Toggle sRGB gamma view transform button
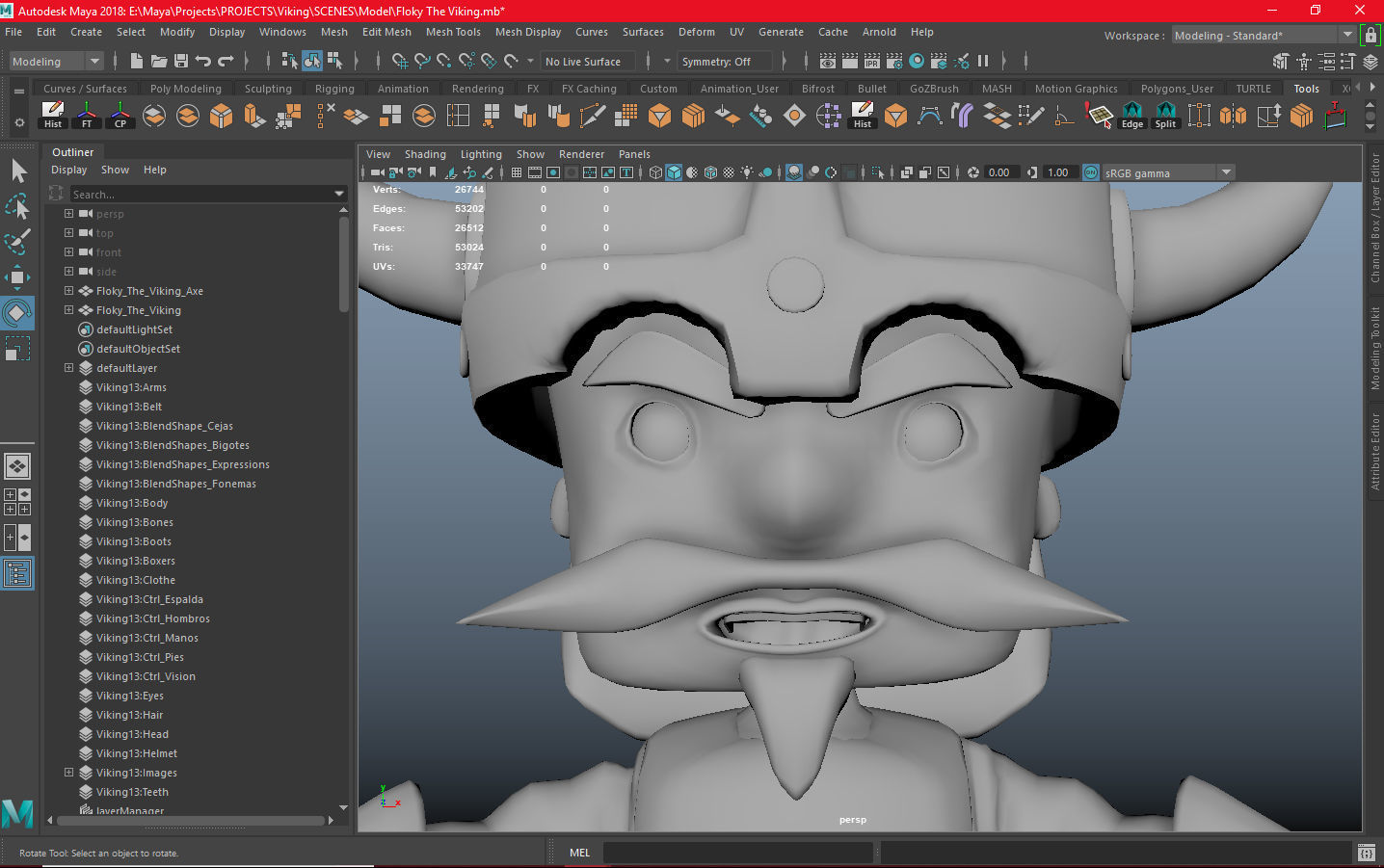Viewport: 1384px width, 868px height. point(1091,172)
